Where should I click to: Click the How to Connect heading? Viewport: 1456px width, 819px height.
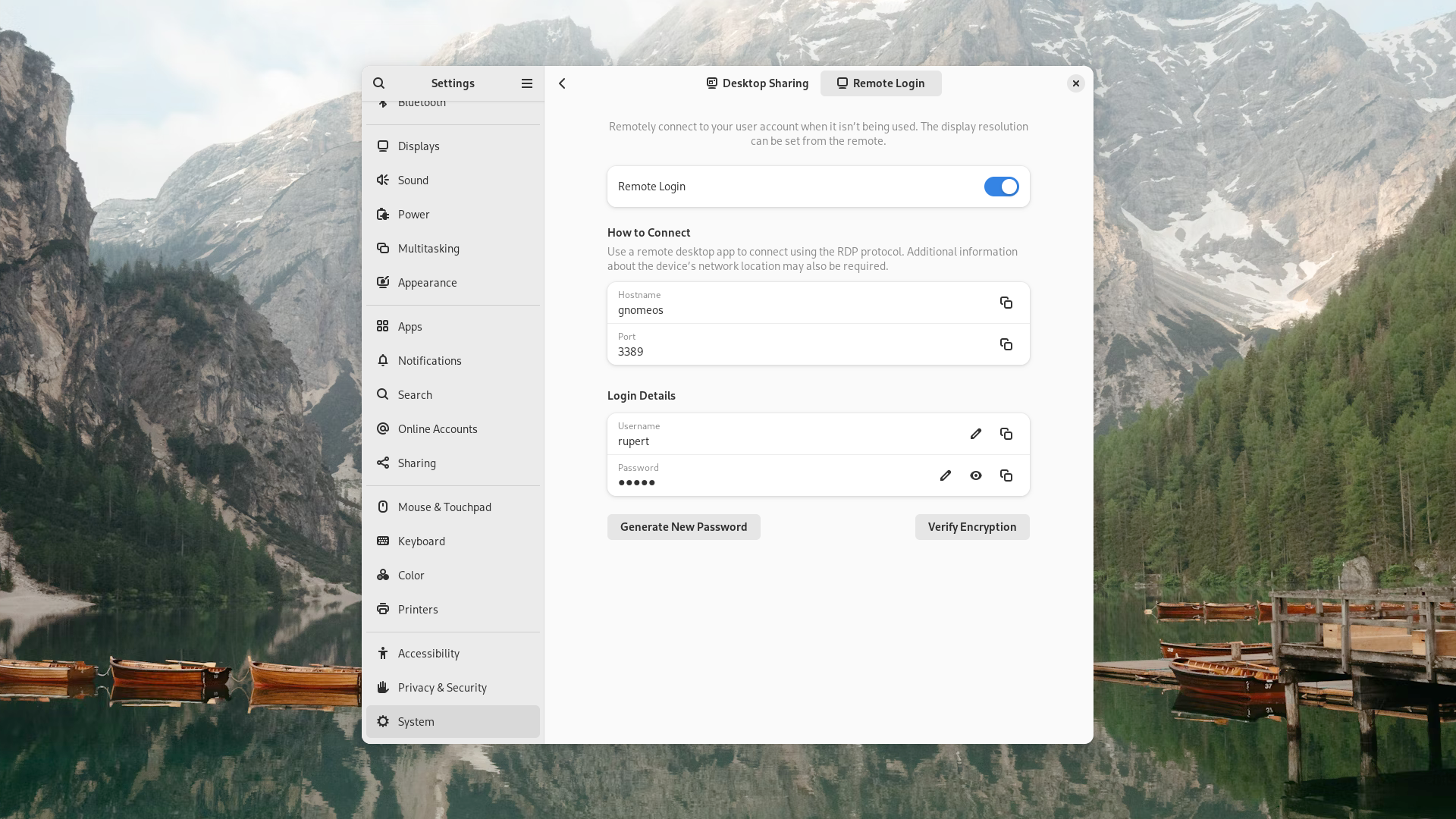point(648,233)
